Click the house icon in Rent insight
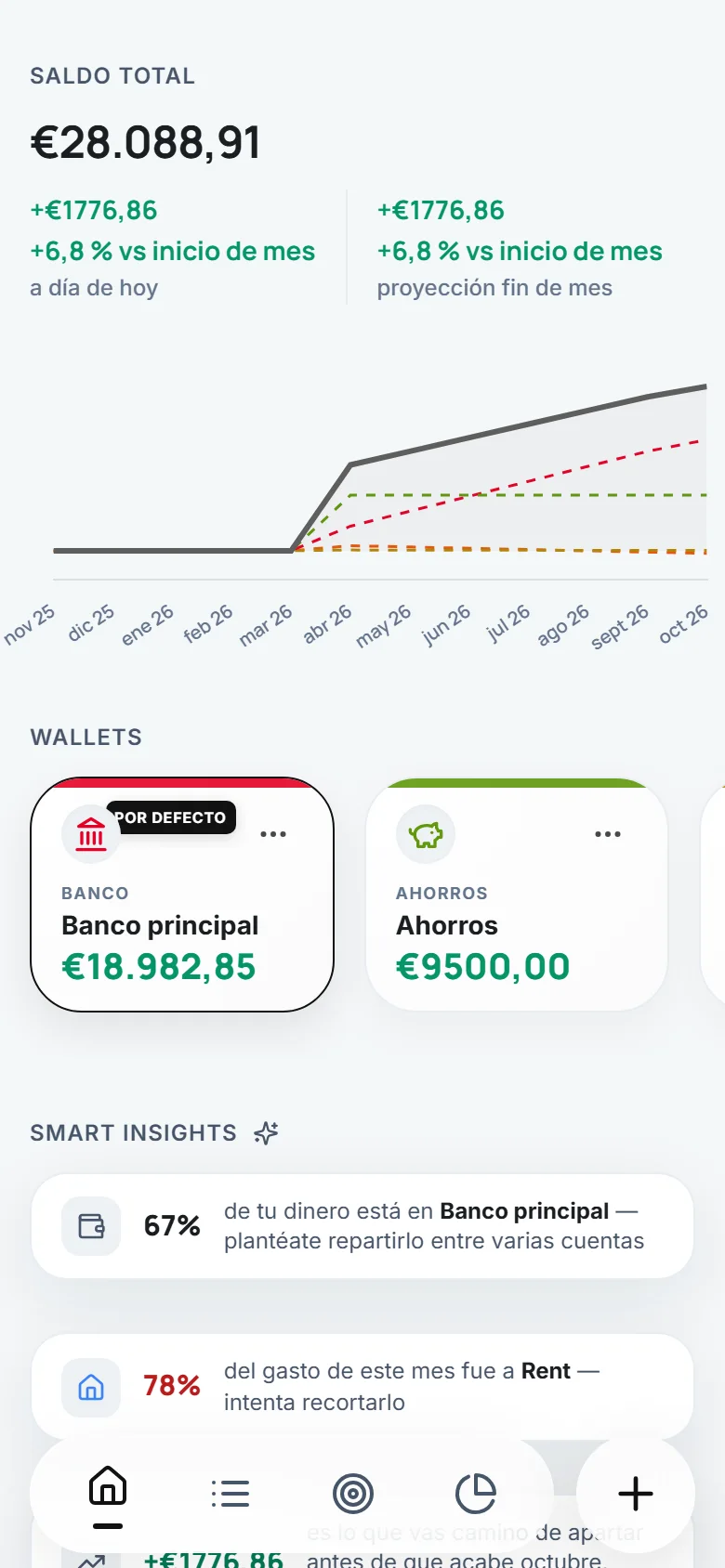This screenshot has width=725, height=1568. (x=91, y=1388)
